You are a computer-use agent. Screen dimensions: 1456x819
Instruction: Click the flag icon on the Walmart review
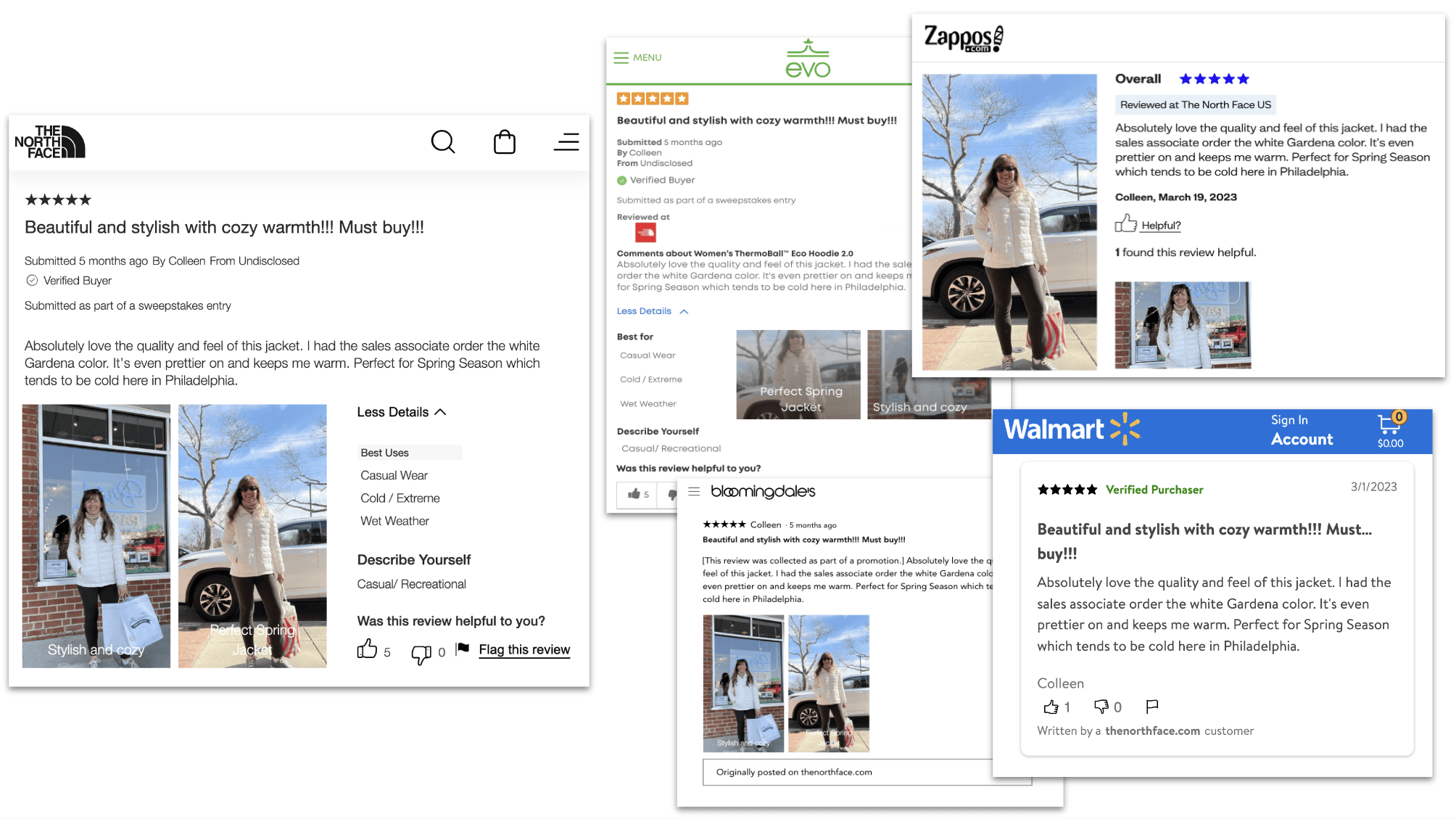point(1151,706)
